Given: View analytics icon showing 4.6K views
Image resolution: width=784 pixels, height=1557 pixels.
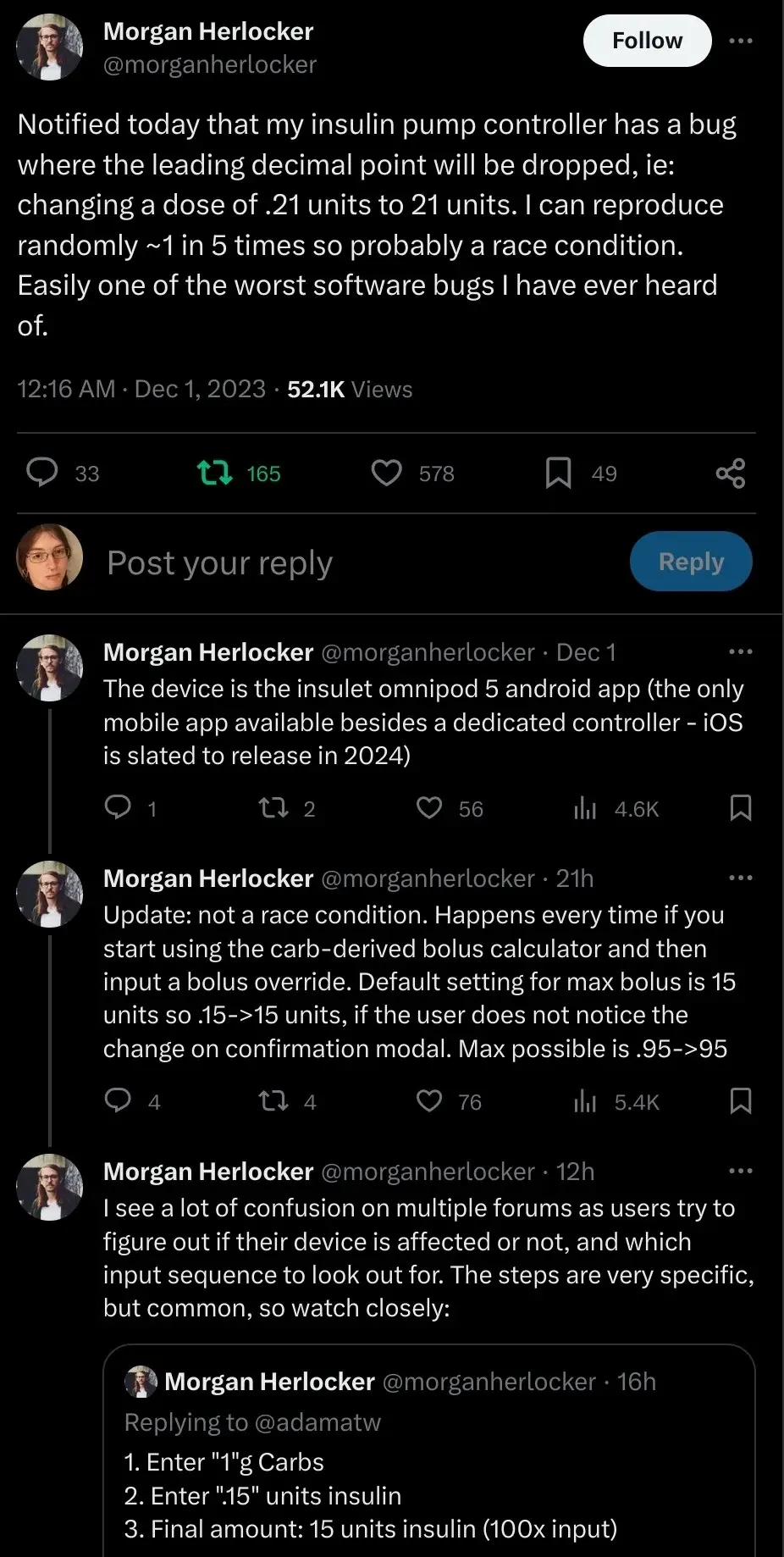Looking at the screenshot, I should coord(585,809).
